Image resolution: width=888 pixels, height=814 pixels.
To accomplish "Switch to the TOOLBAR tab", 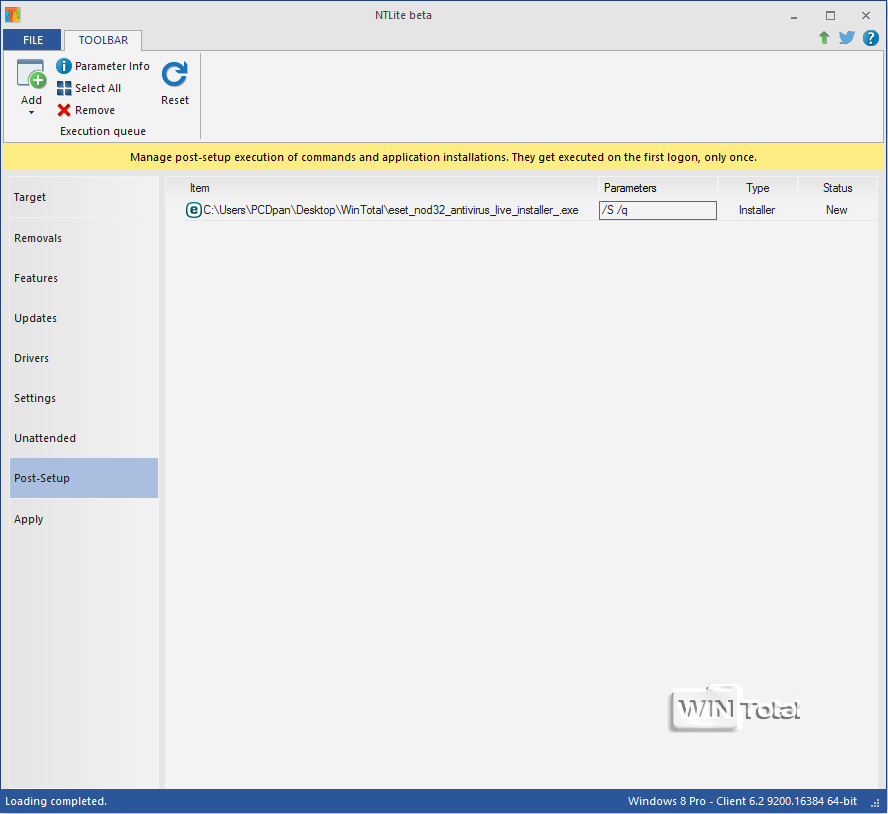I will [x=103, y=40].
